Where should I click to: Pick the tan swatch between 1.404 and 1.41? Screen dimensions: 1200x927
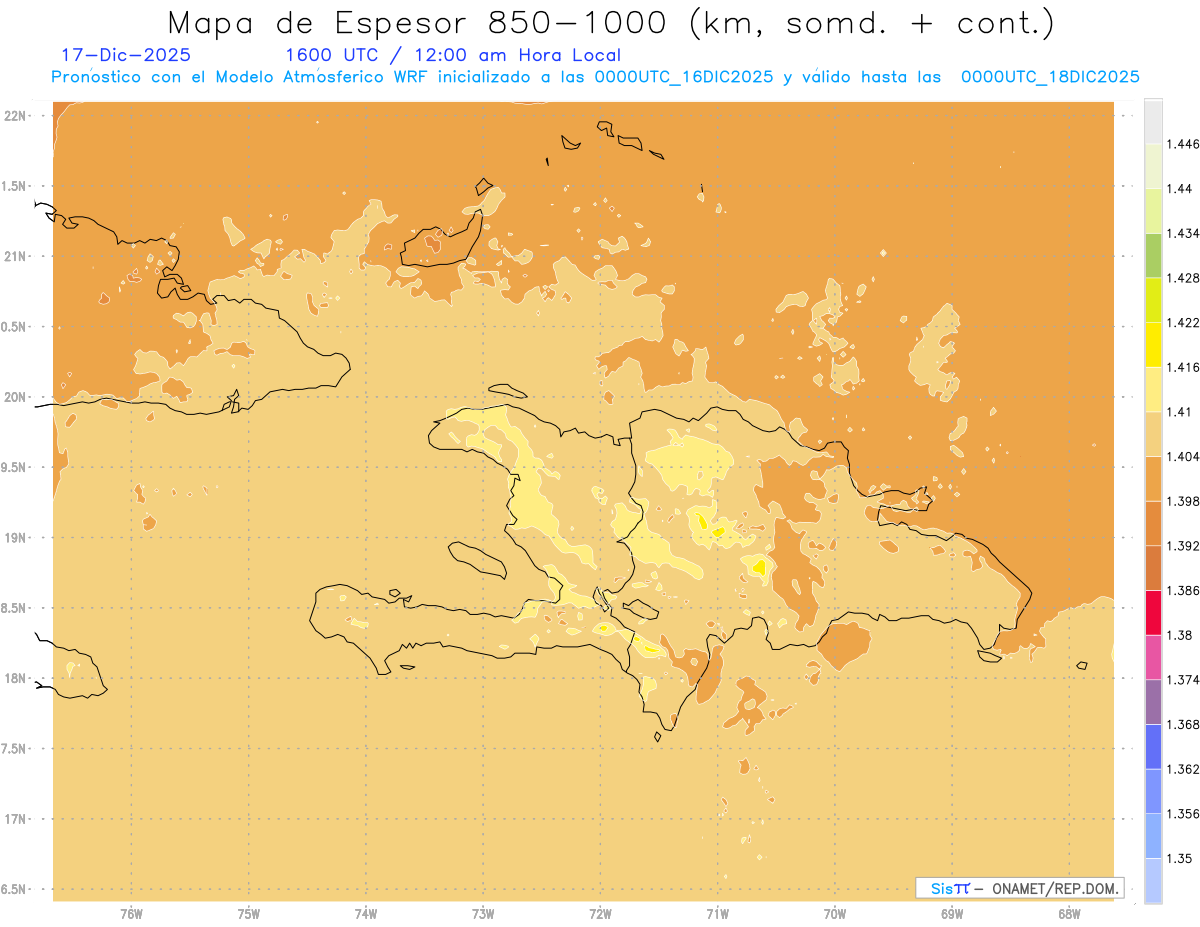tap(1153, 434)
